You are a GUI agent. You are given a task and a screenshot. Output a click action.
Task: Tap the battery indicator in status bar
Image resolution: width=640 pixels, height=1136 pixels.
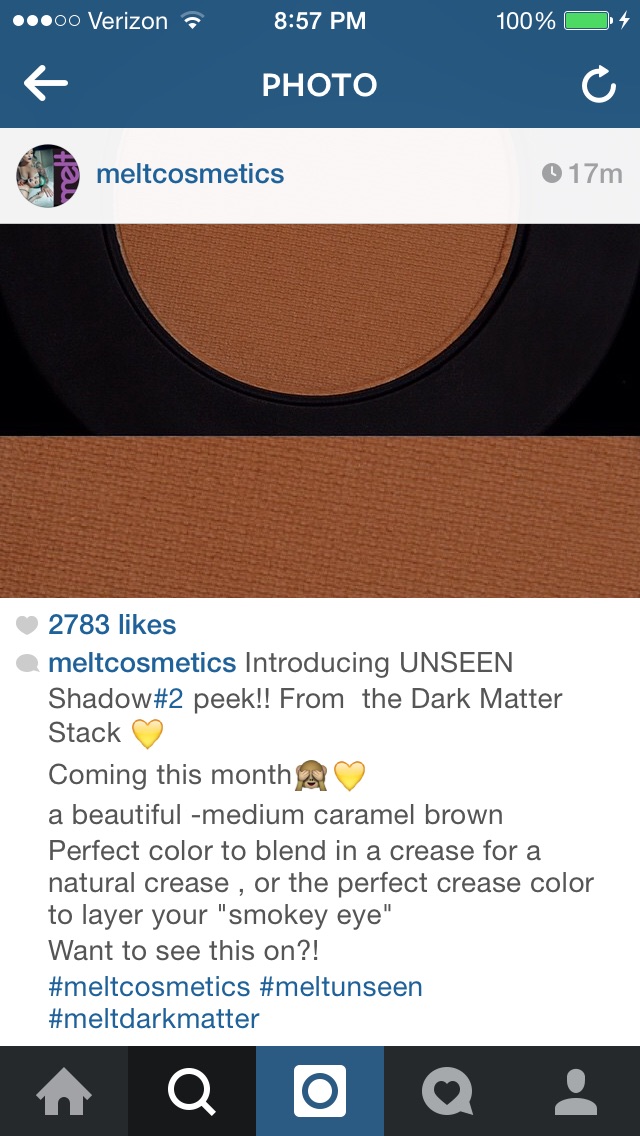(x=587, y=21)
